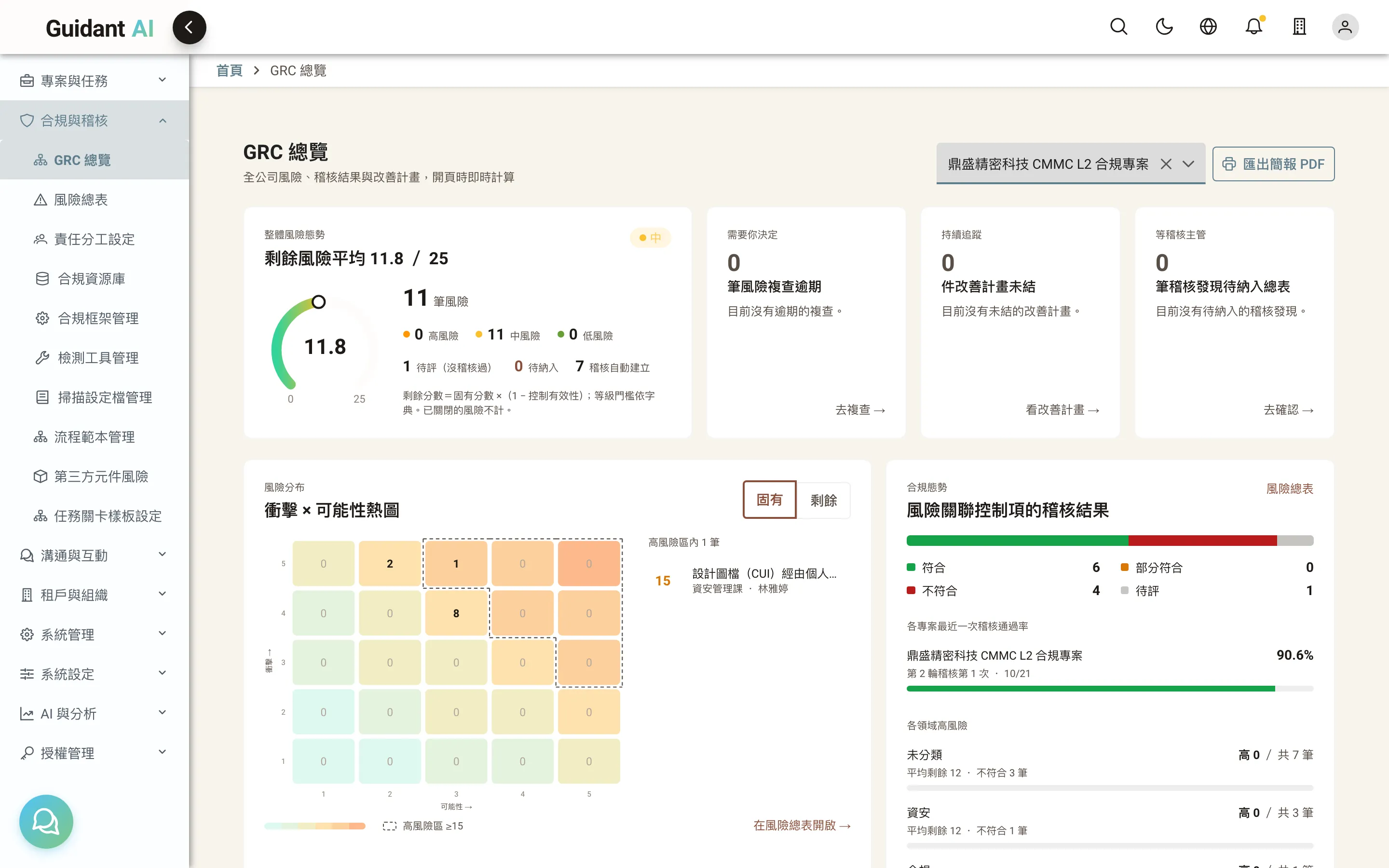Viewport: 1389px width, 868px height.
Task: Open the language globe icon
Action: pos(1208,27)
